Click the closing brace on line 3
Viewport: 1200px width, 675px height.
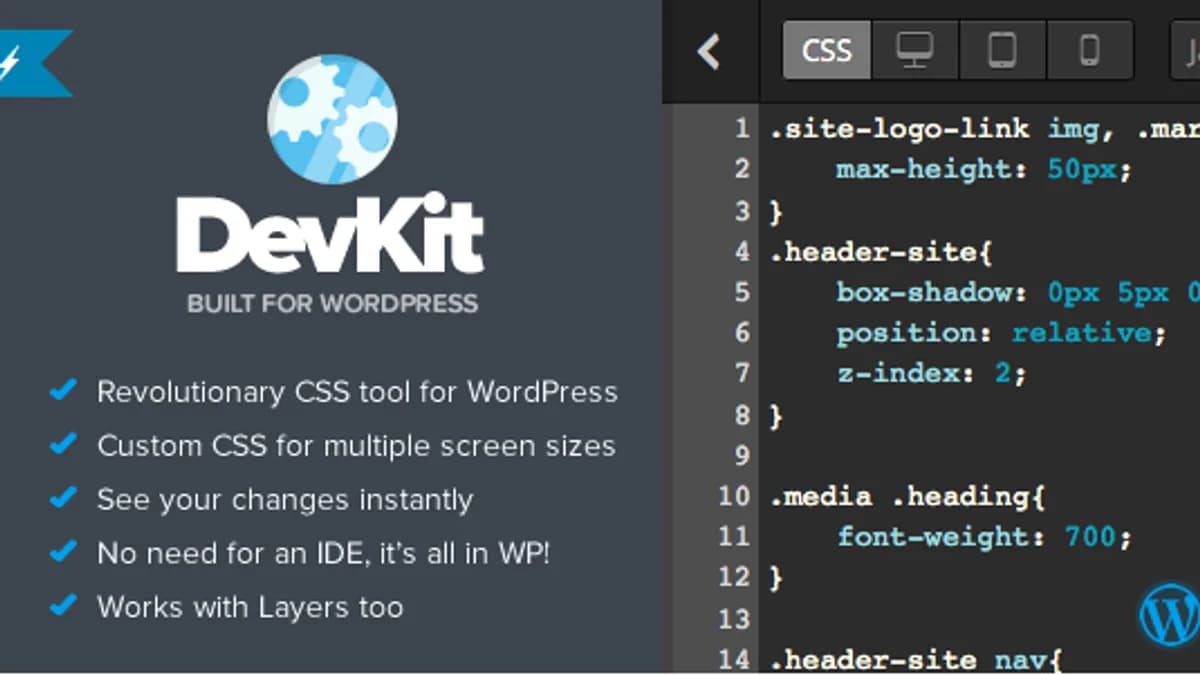click(x=776, y=211)
